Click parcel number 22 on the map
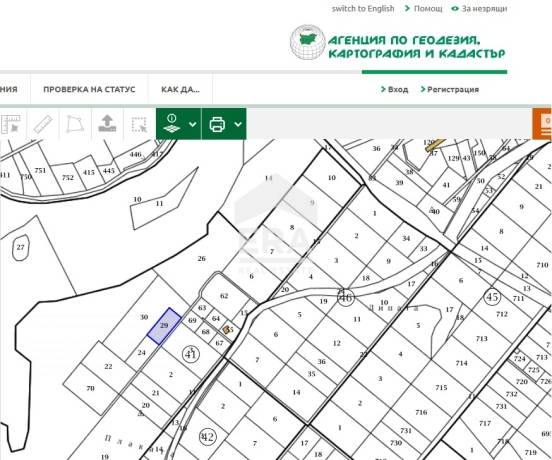 click(x=108, y=366)
